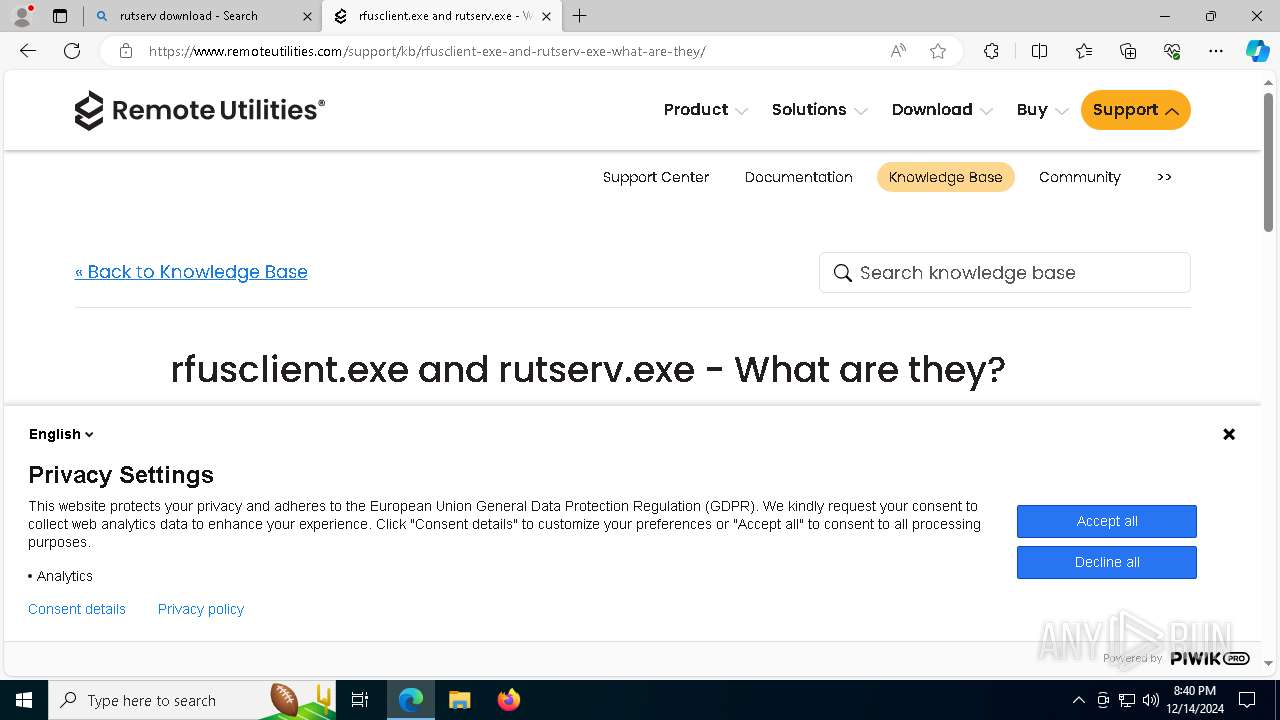Expand the Solutions menu
Viewport: 1280px width, 720px height.
click(819, 110)
